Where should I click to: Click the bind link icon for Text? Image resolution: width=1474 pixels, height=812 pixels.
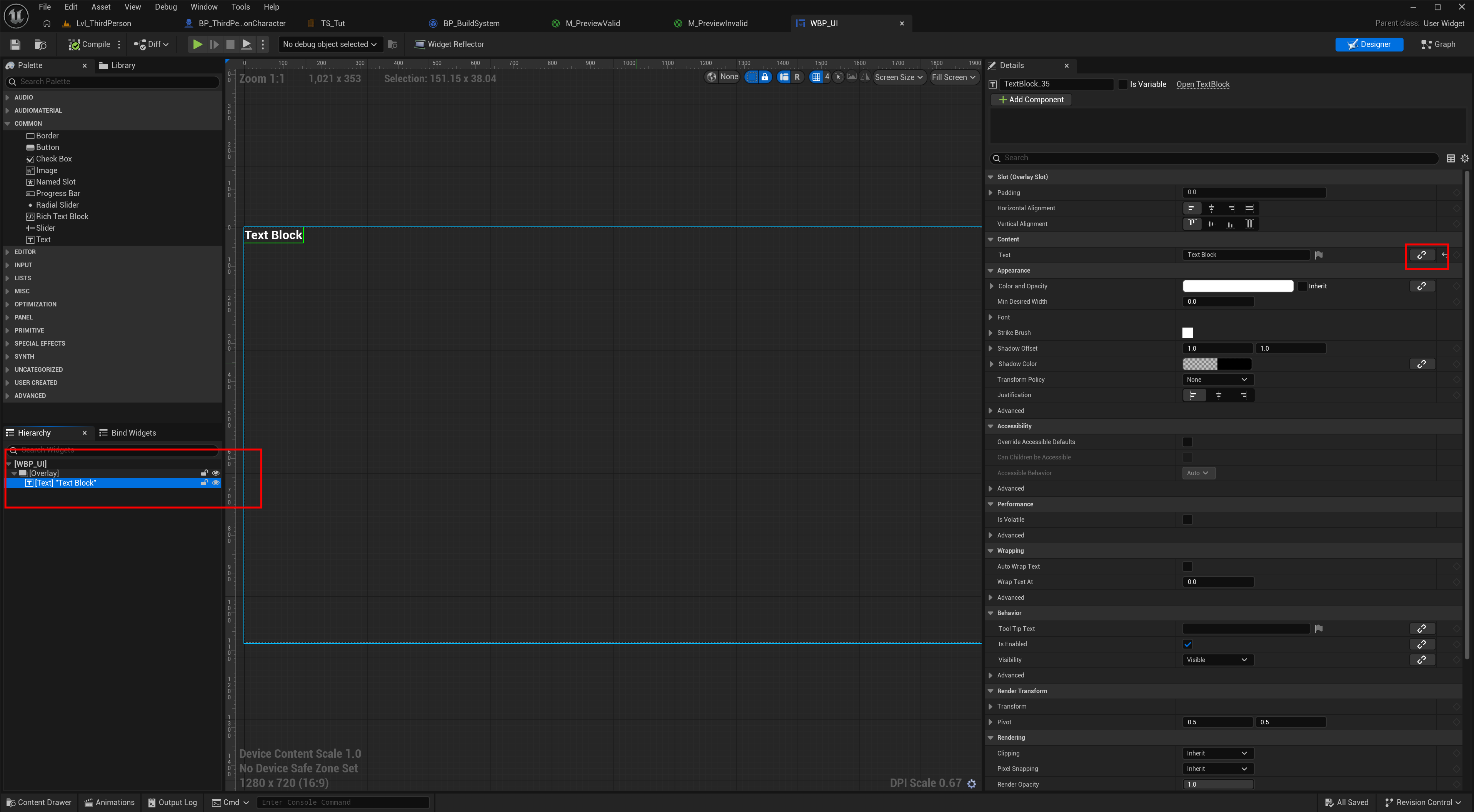pos(1421,255)
